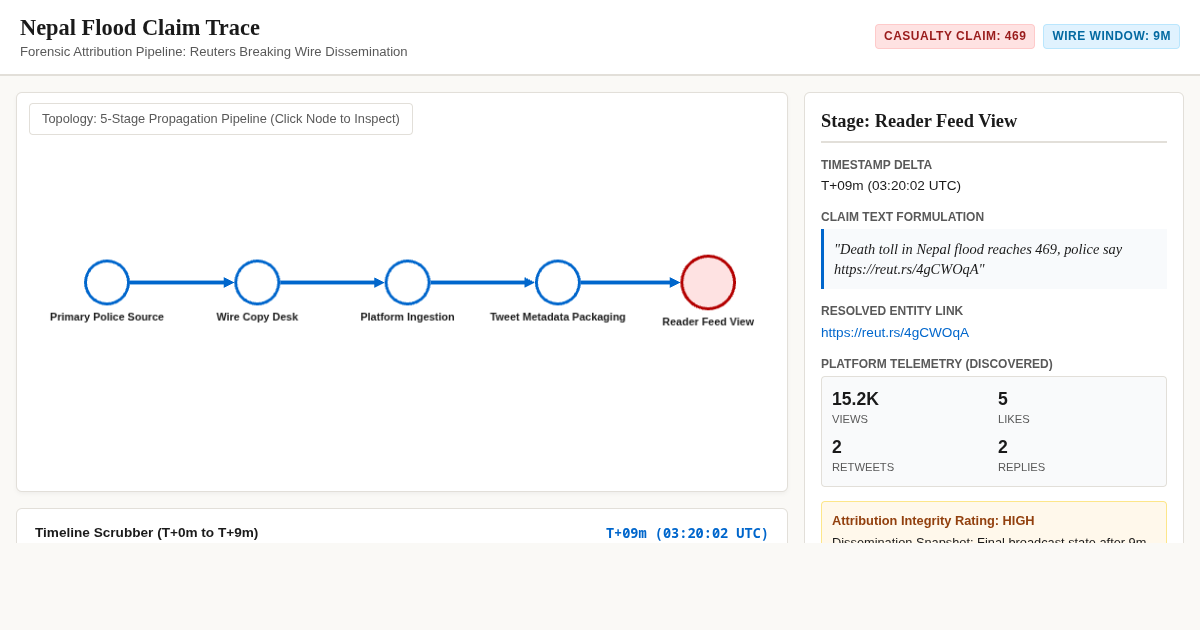
Task: Click the Tweet Metadata Packaging label text
Action: click(558, 317)
